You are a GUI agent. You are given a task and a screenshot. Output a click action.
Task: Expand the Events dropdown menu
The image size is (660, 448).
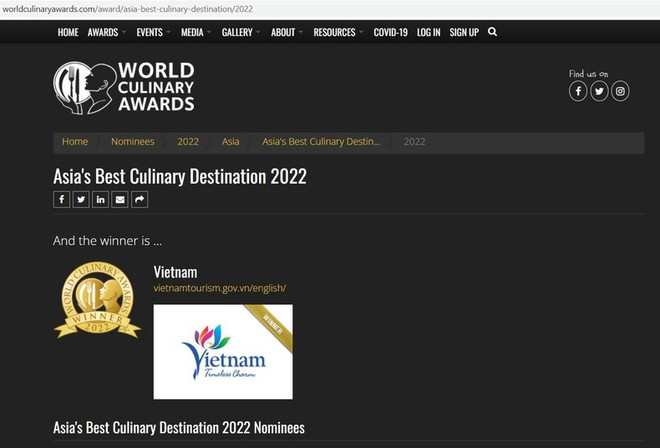[x=153, y=32]
